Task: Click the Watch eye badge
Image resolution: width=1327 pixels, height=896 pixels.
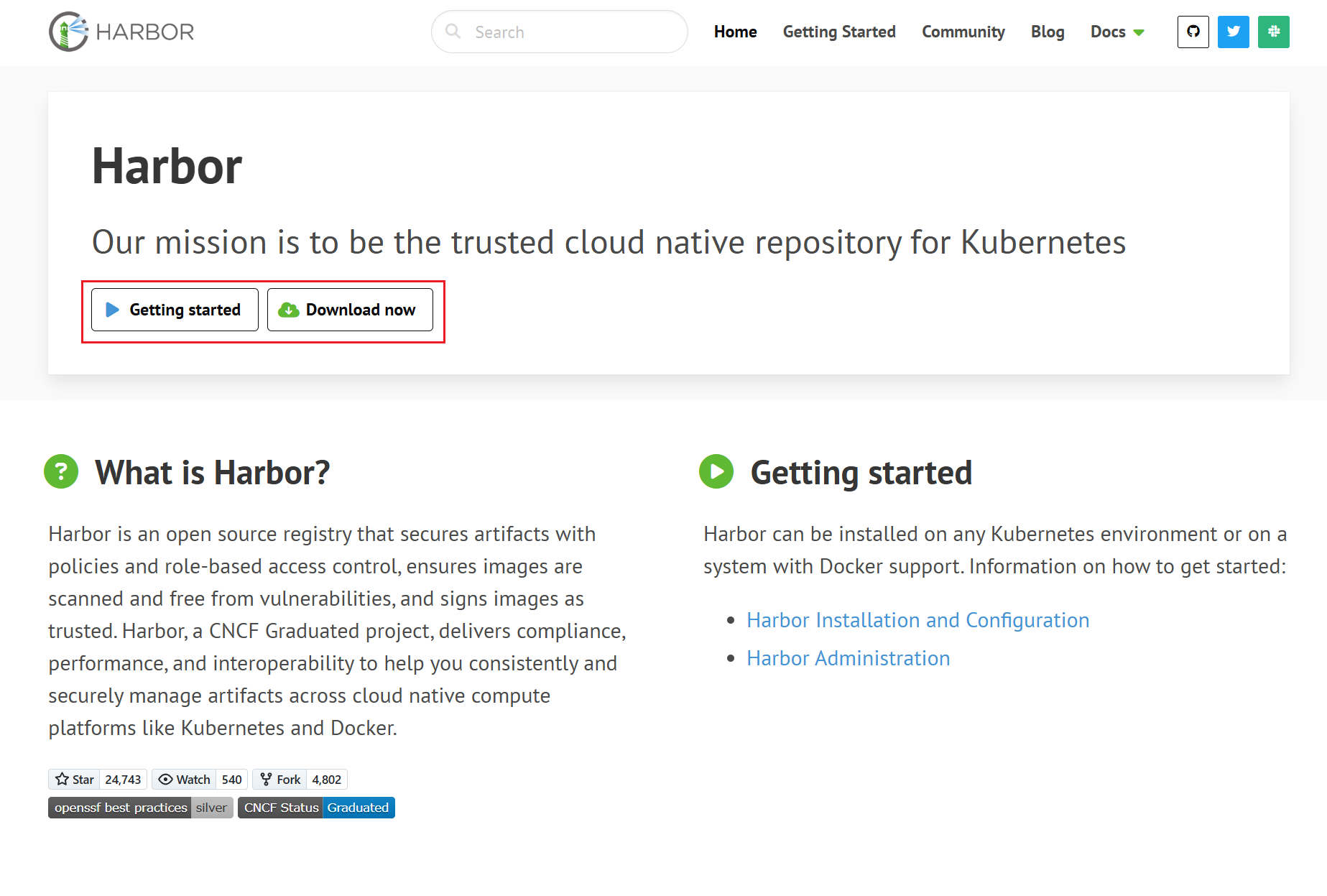Action: pos(184,780)
